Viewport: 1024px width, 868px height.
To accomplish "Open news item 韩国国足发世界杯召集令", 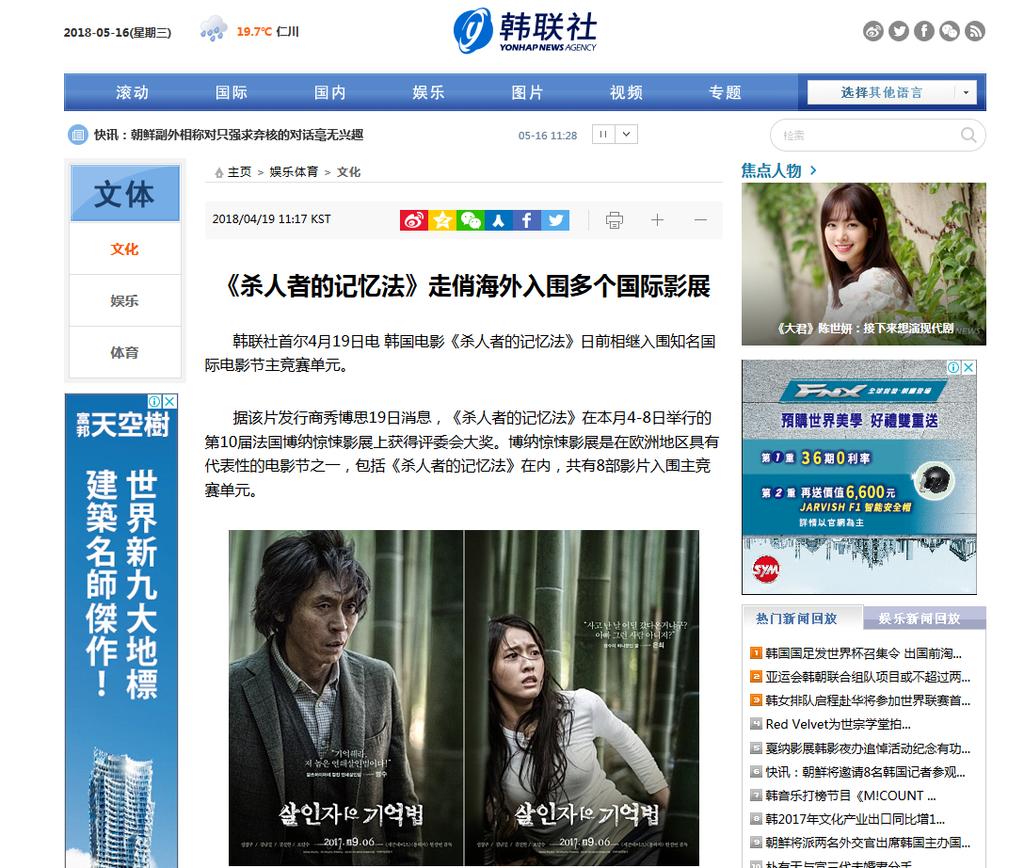I will pos(863,653).
